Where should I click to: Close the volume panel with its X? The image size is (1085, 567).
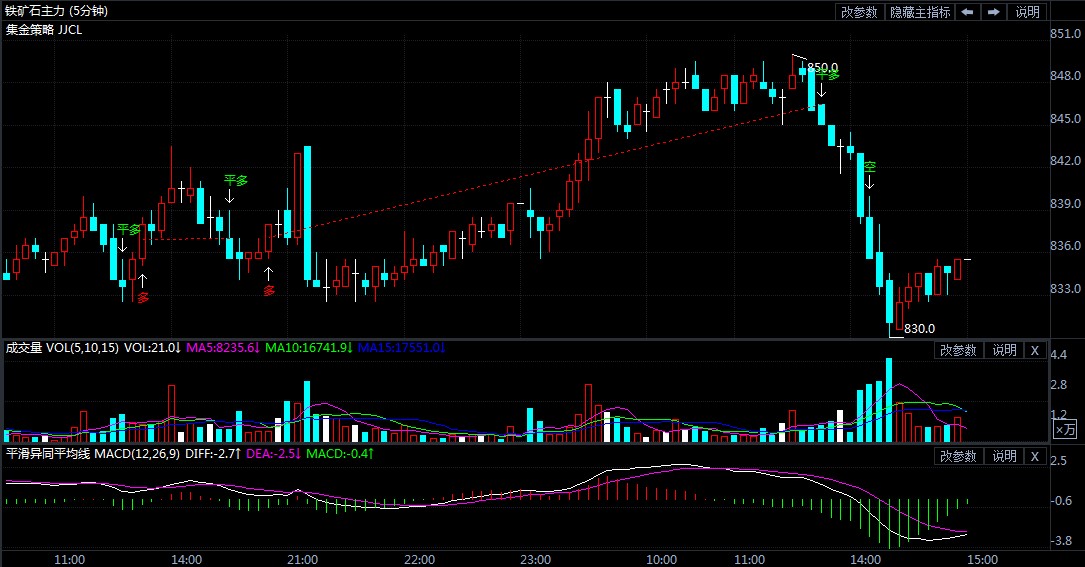tap(1034, 350)
